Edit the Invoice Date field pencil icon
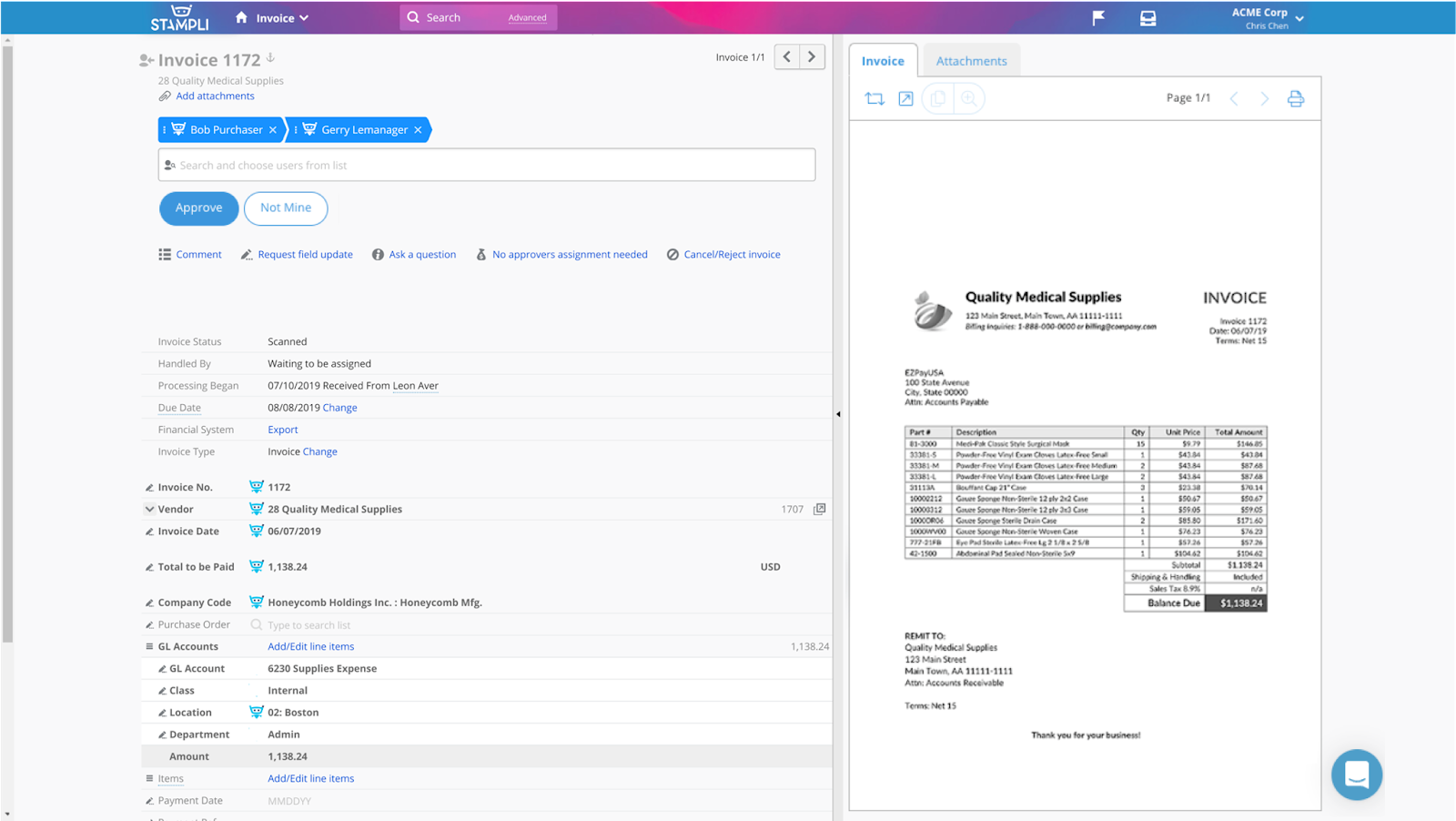Image resolution: width=1456 pixels, height=821 pixels. pos(149,532)
